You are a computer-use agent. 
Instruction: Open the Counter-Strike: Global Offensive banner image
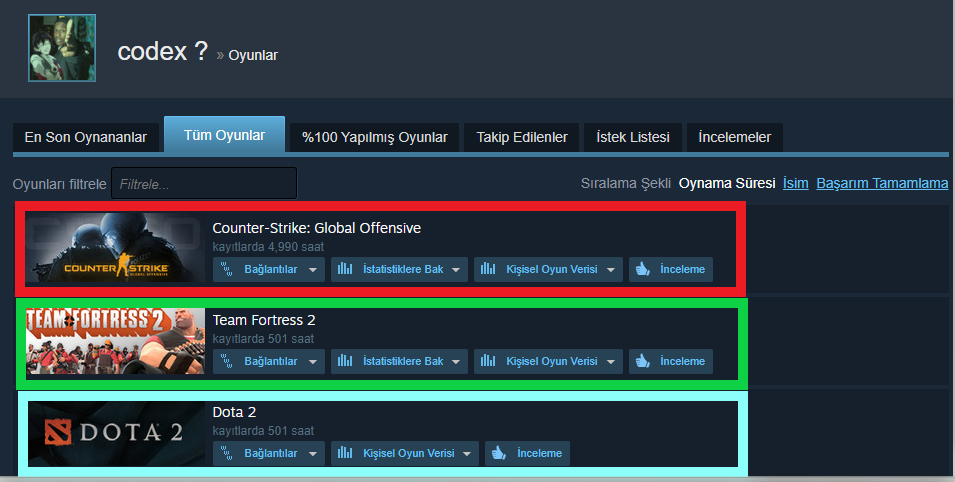click(115, 247)
